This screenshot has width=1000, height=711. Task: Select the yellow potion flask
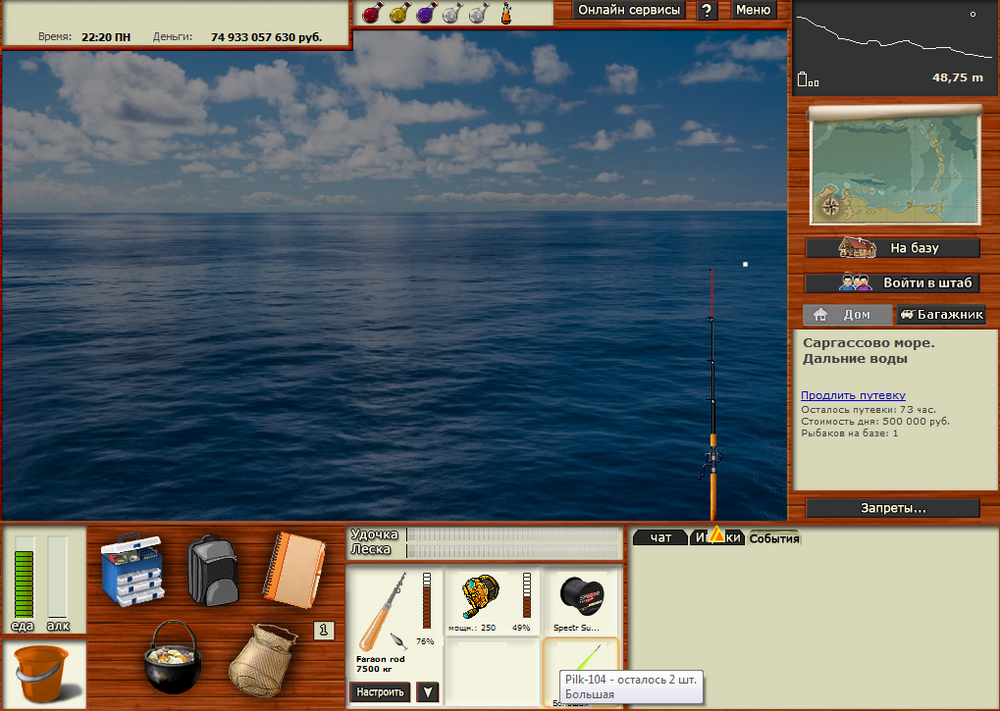coord(397,13)
